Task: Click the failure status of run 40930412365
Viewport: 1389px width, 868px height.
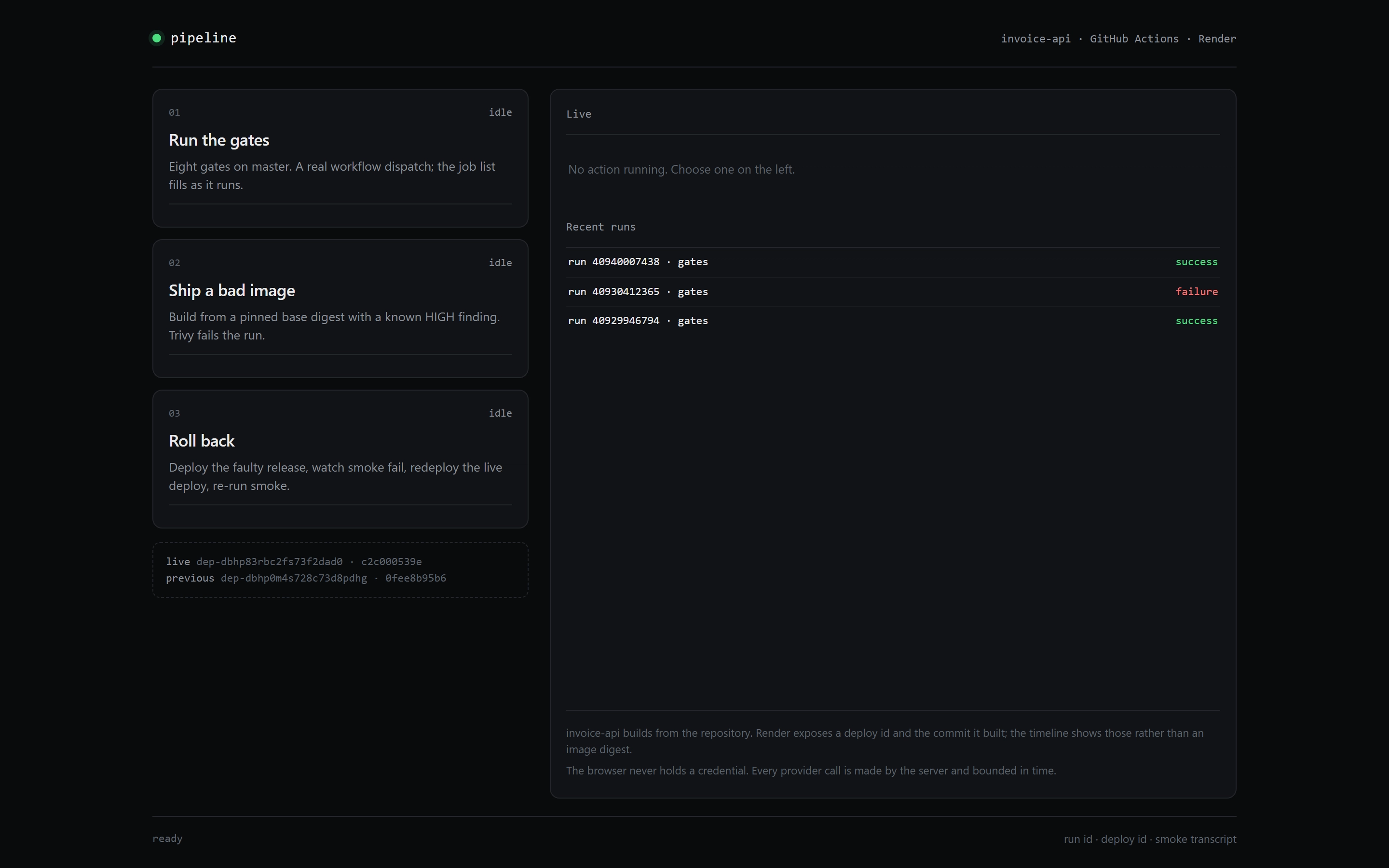Action: [x=1196, y=292]
